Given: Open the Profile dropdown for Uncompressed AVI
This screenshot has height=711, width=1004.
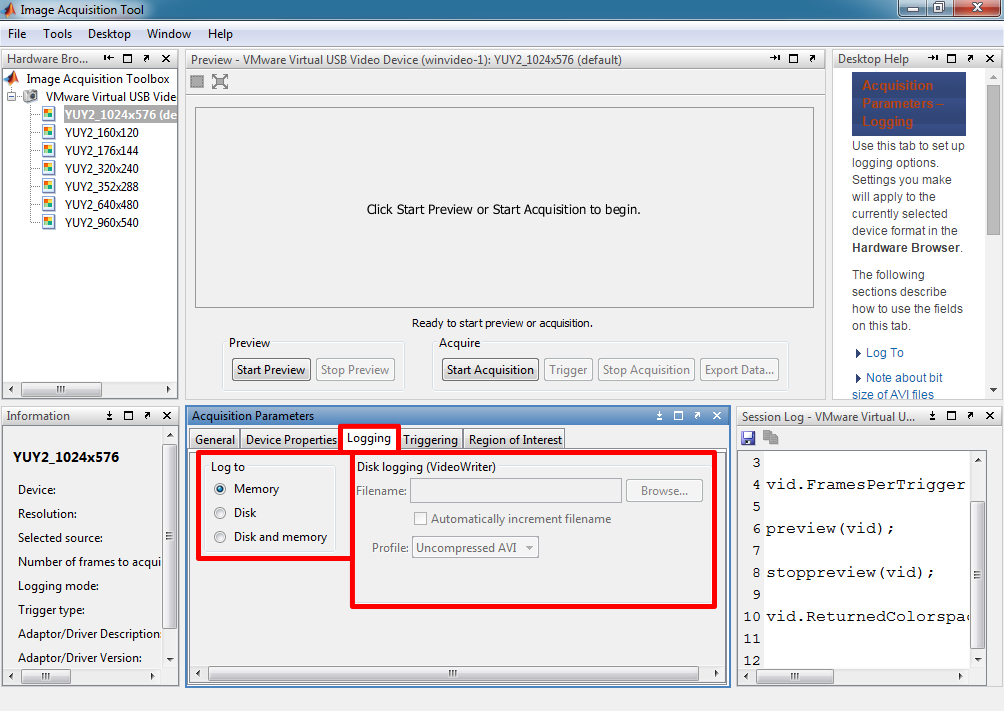Looking at the screenshot, I should (x=530, y=548).
